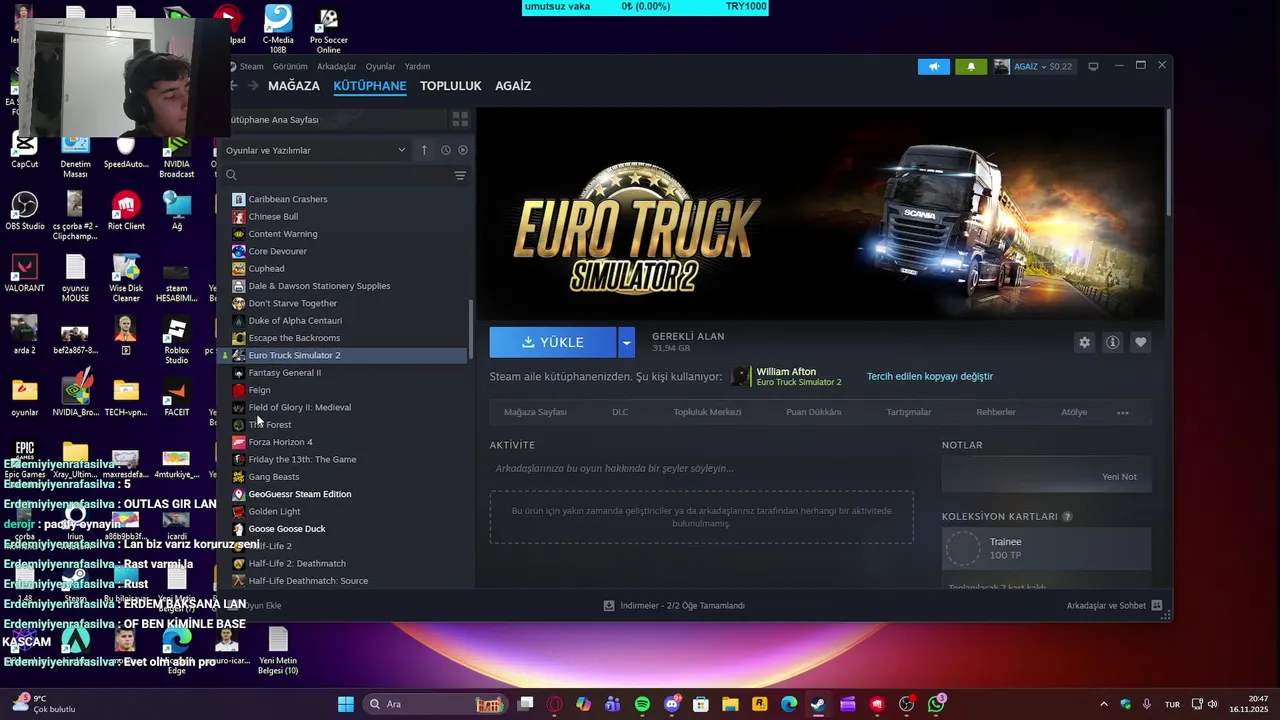Add game to favorites heart icon

click(1140, 342)
